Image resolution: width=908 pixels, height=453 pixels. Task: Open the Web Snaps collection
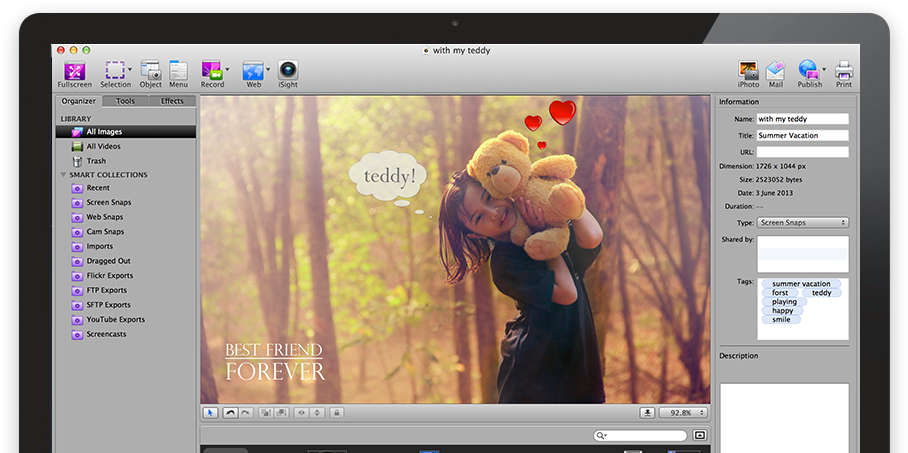point(126,217)
